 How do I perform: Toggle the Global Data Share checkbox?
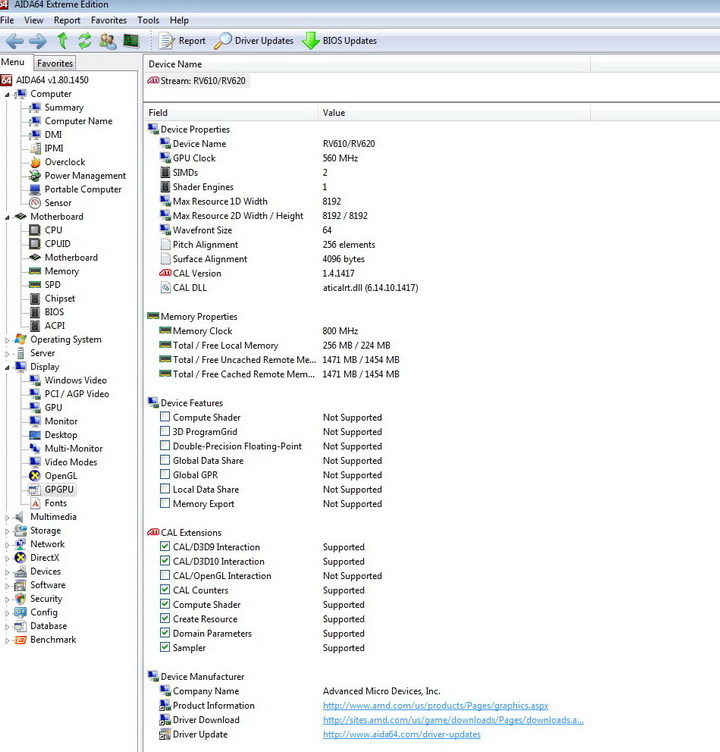[165, 459]
